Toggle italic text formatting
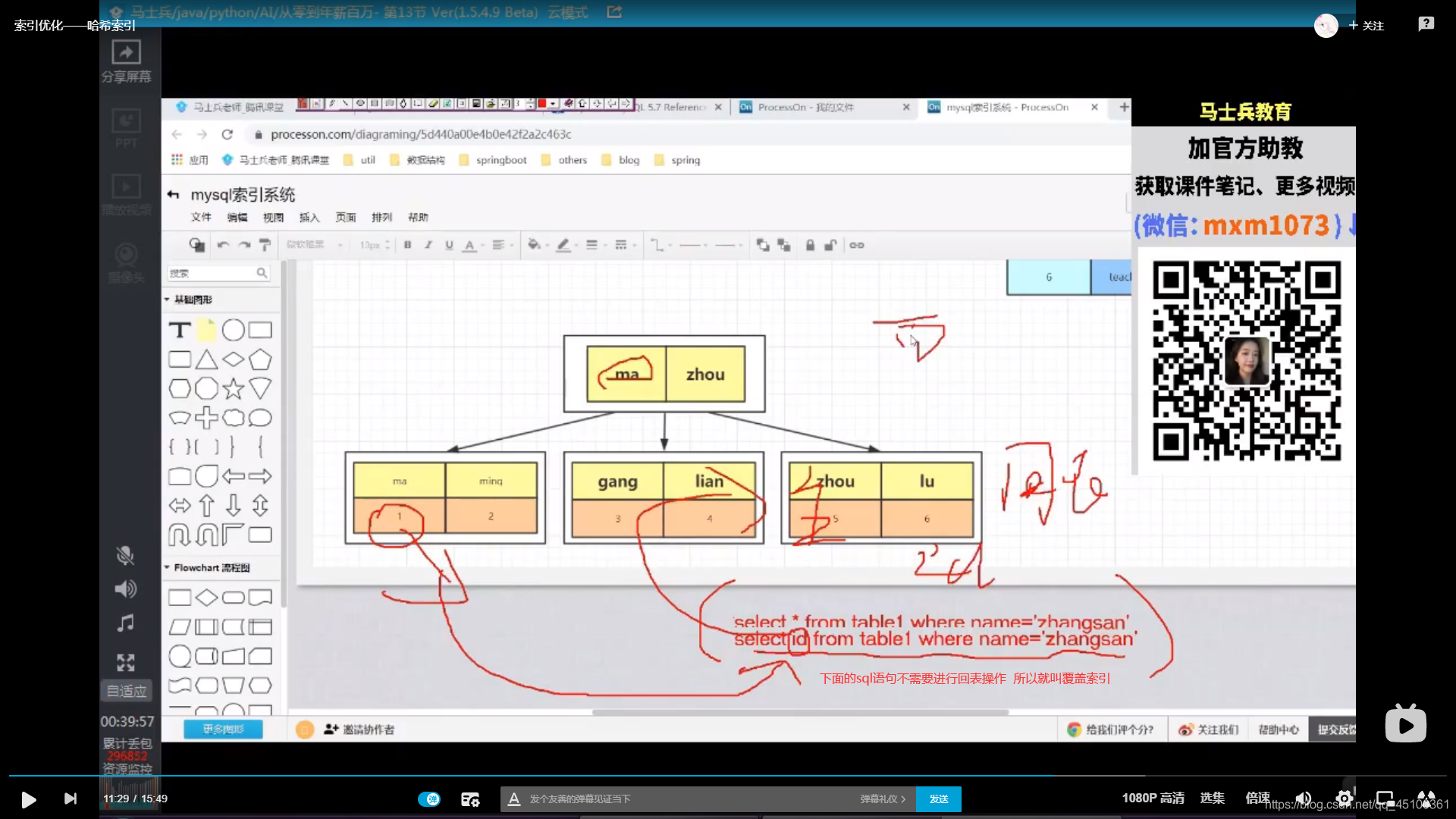 [428, 245]
